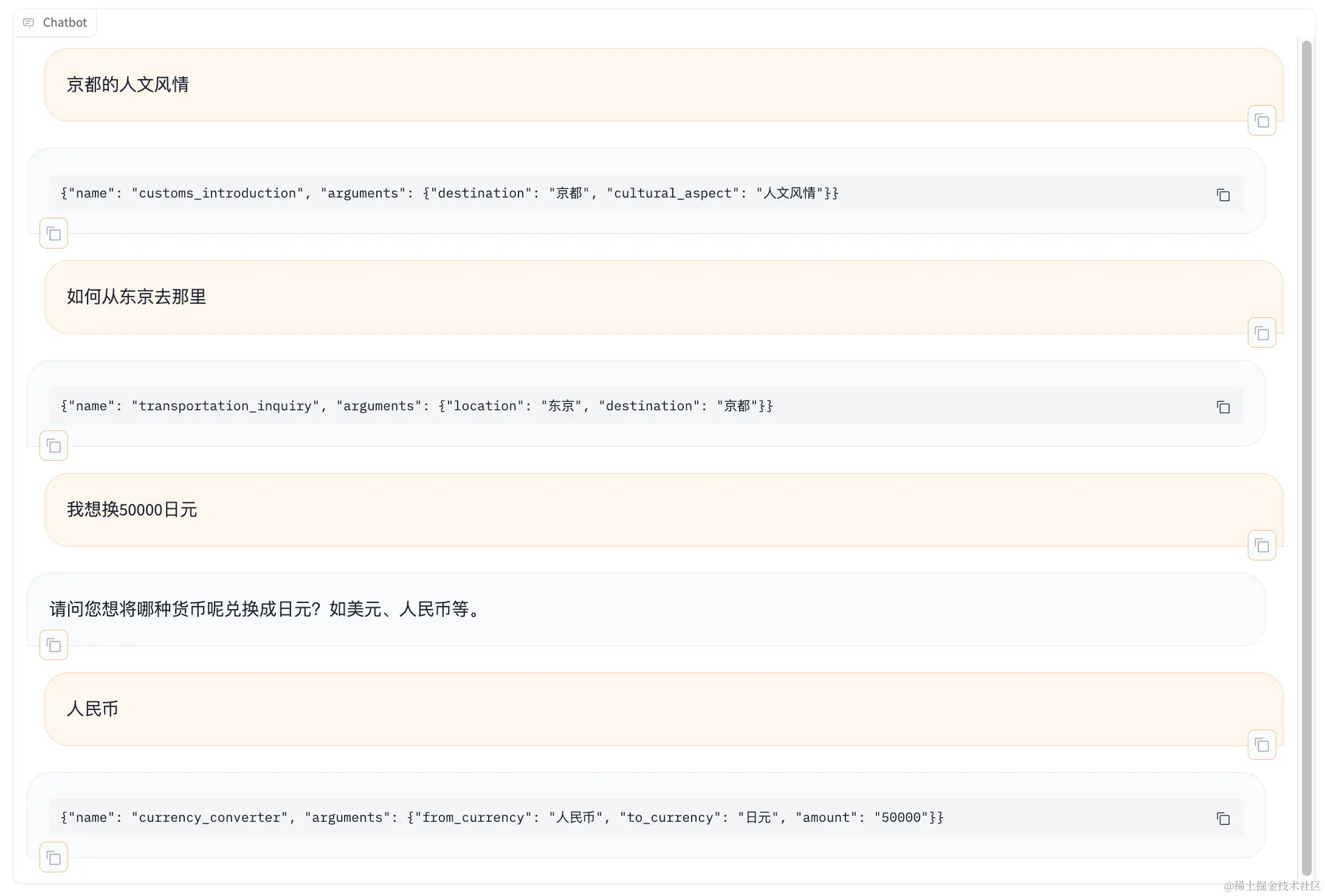Viewport: 1325px width, 896px height.
Task: Select the Chatbot tab label
Action: tap(64, 22)
